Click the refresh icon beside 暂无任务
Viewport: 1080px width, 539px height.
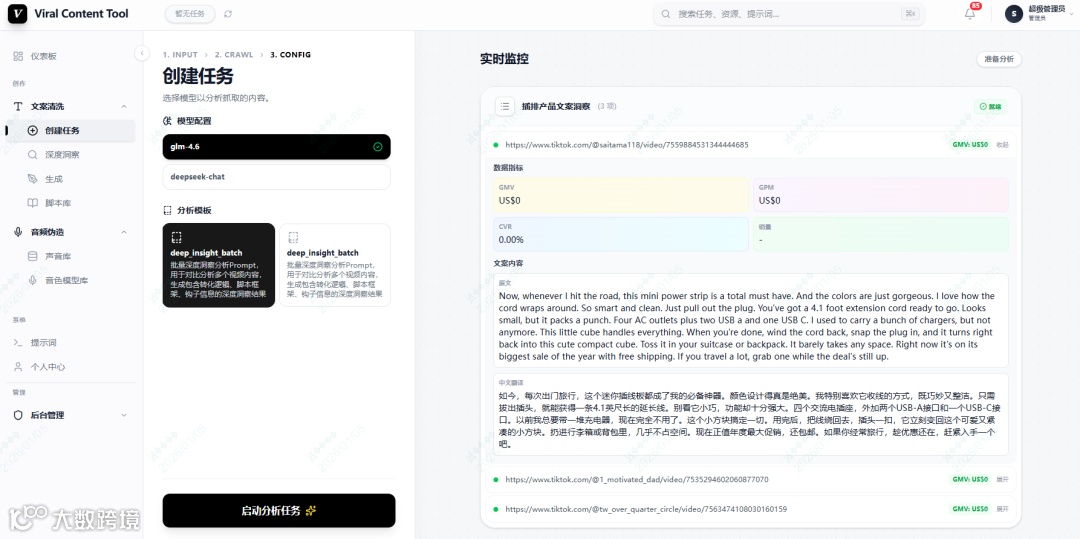point(228,14)
